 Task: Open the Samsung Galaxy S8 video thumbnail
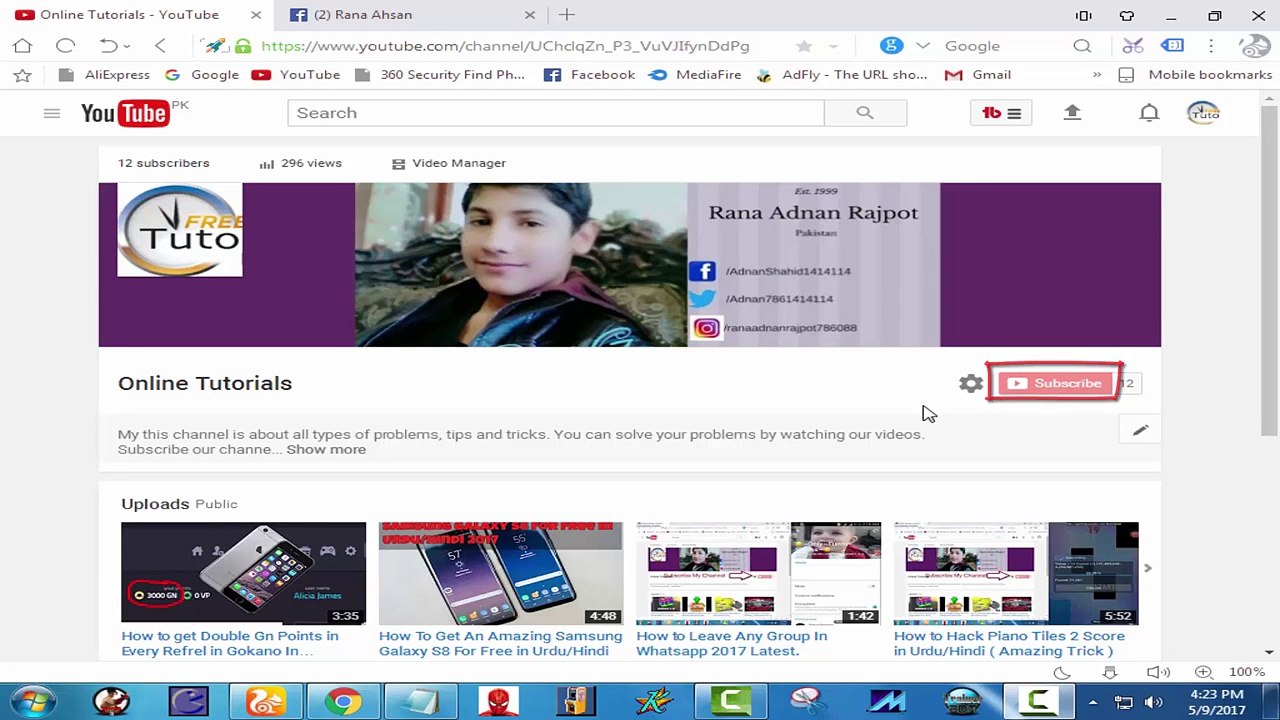pyautogui.click(x=501, y=573)
